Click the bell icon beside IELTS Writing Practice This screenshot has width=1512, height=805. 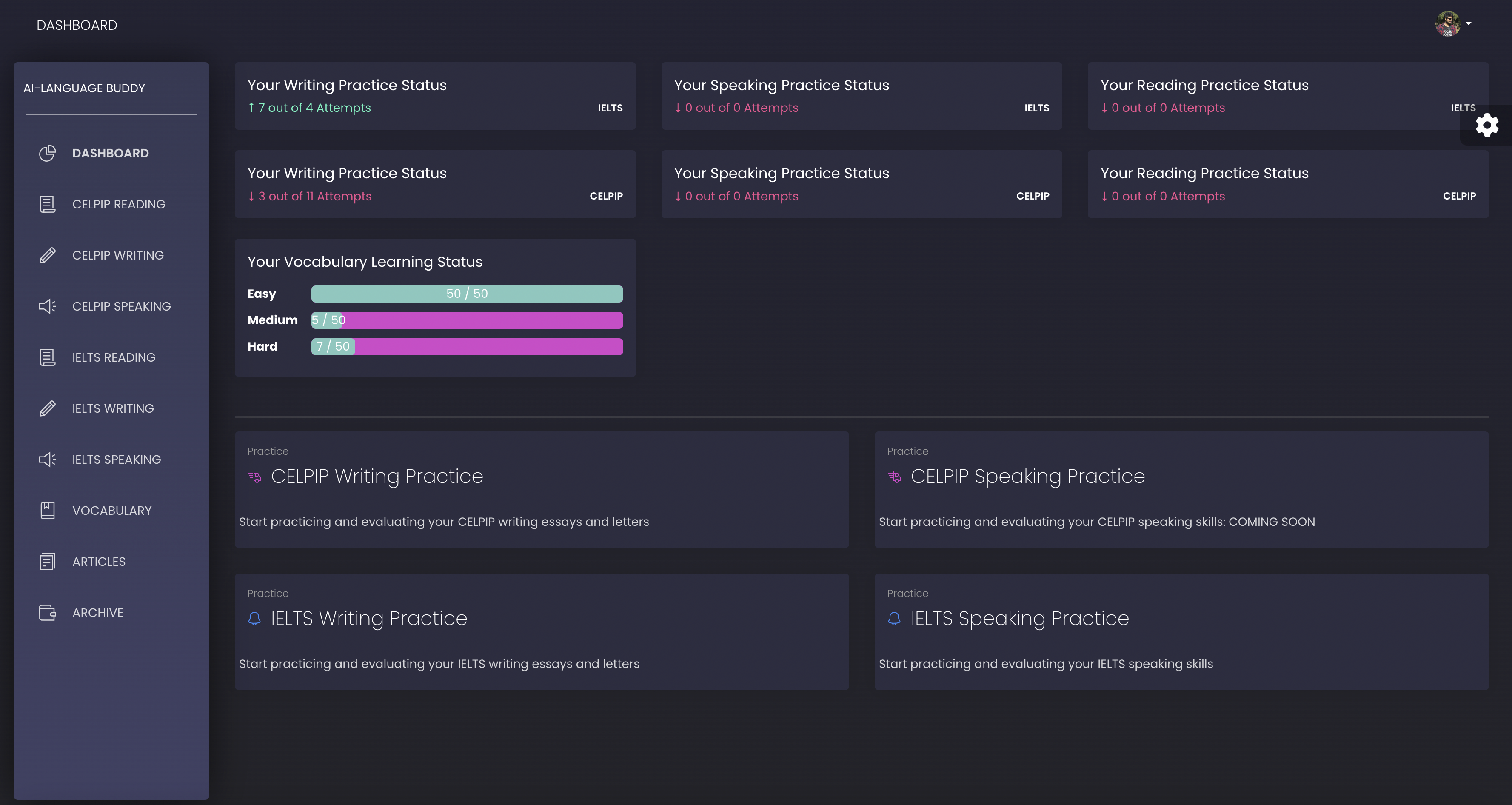pos(254,618)
